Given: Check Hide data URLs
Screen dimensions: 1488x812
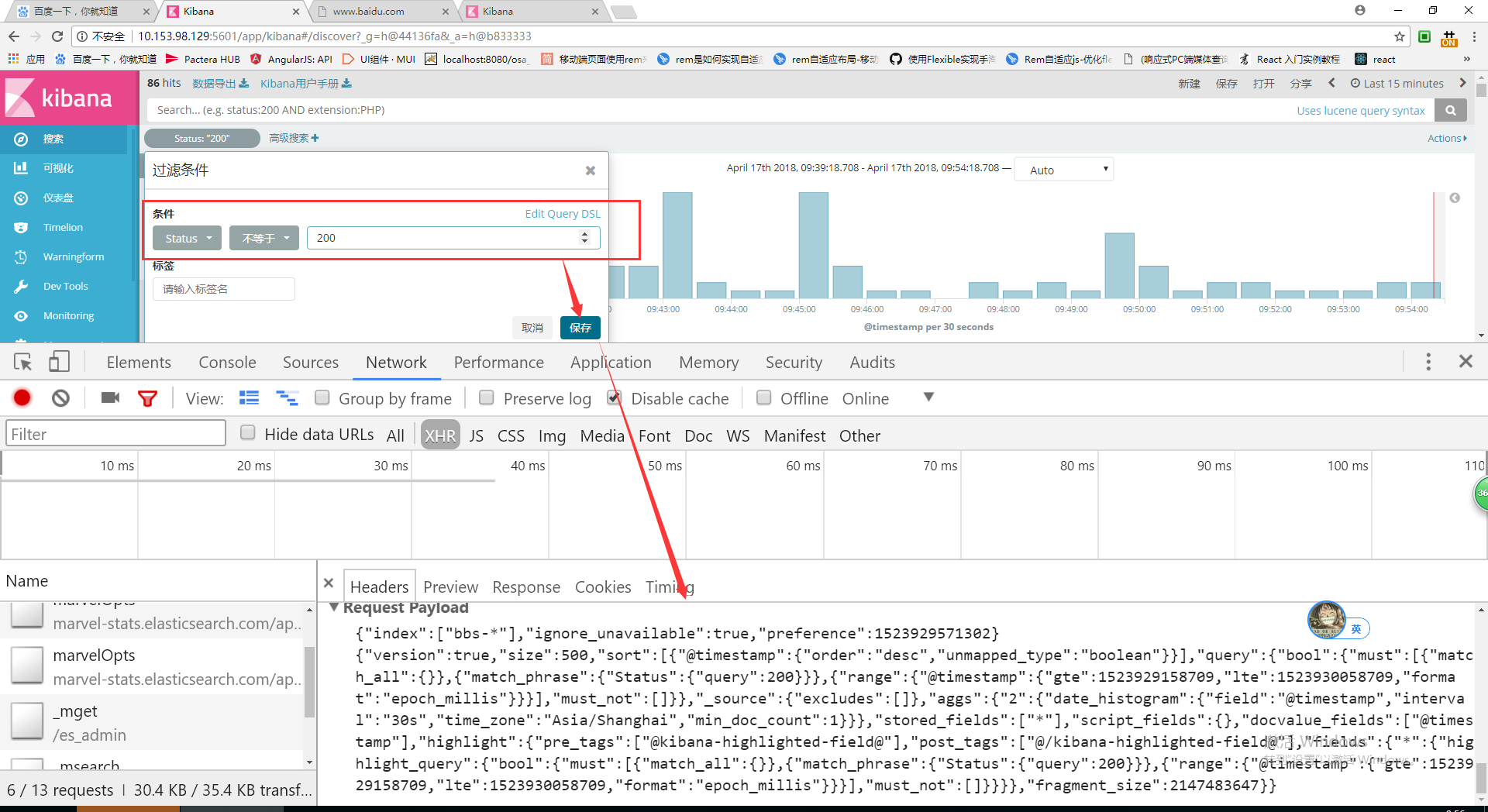Looking at the screenshot, I should click(x=248, y=432).
